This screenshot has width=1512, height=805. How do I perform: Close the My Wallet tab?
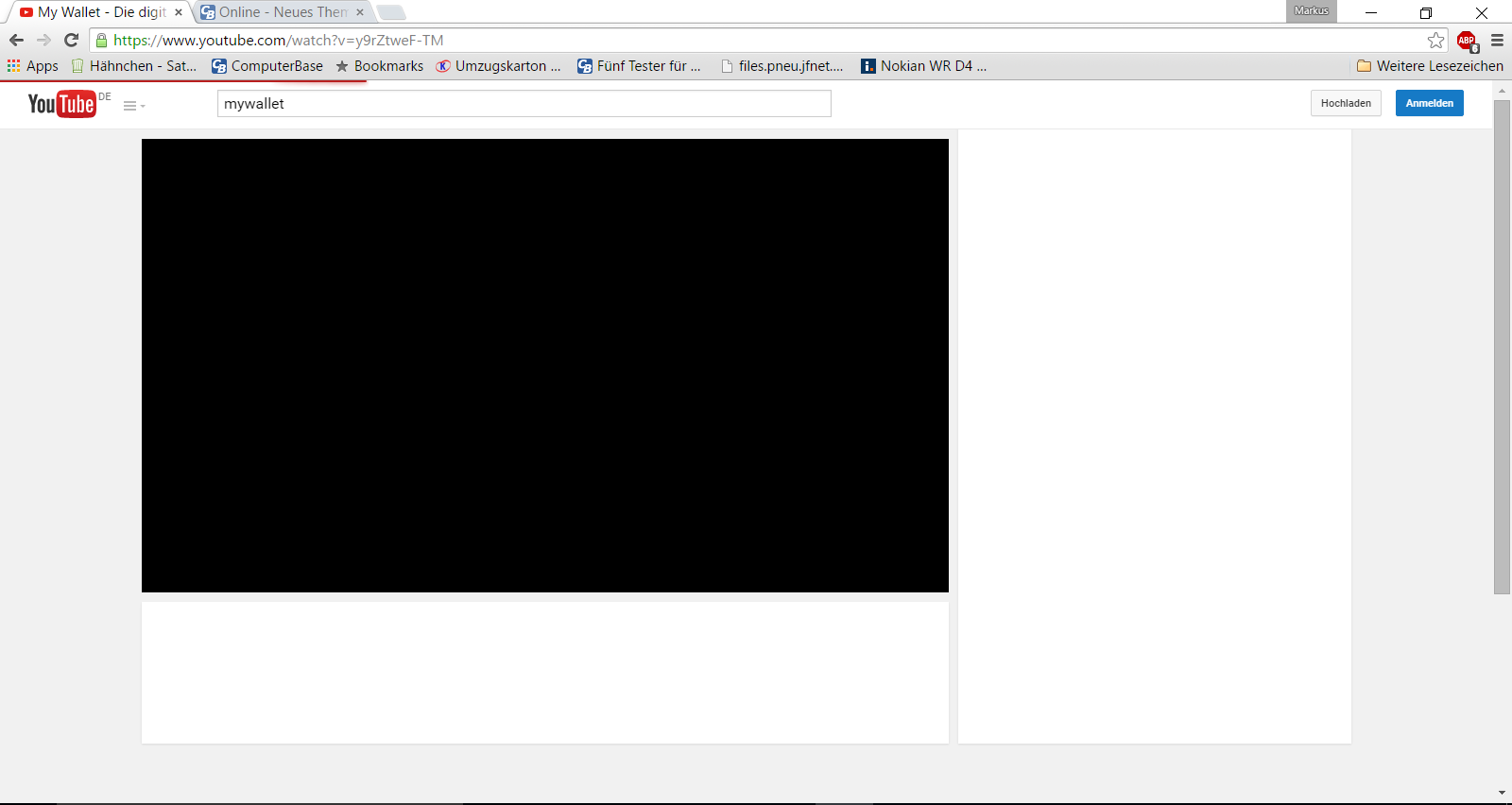coord(179,12)
